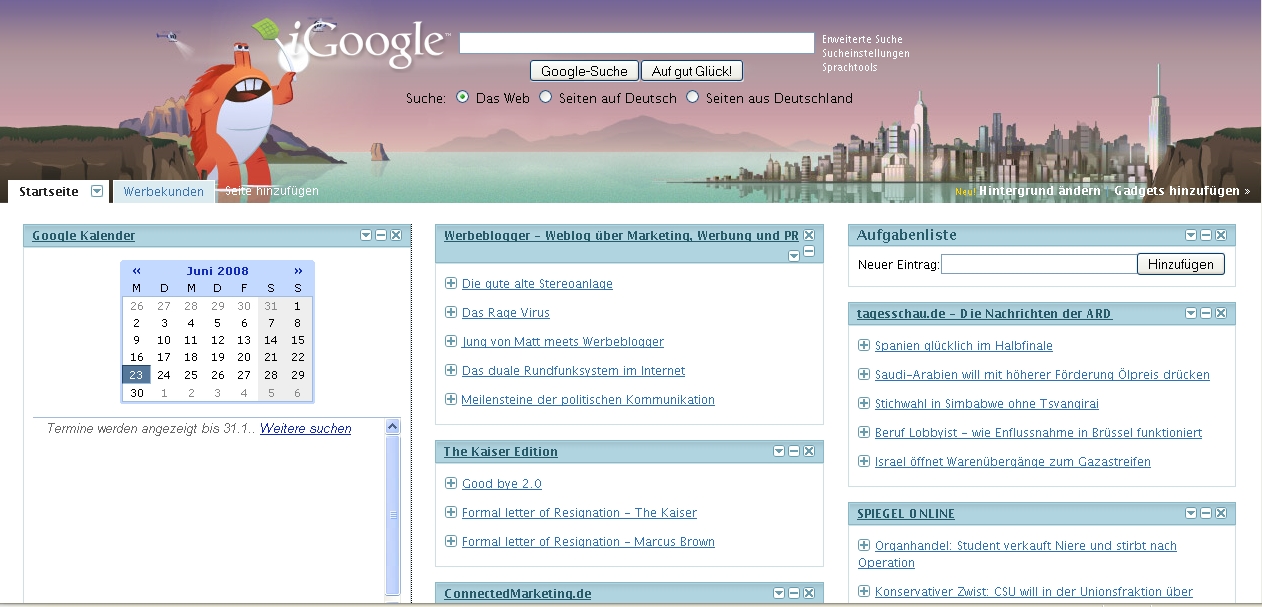Screen dimensions: 1262x607
Task: Close the SPIEGEL ONLINE gadget
Action: 1221,513
